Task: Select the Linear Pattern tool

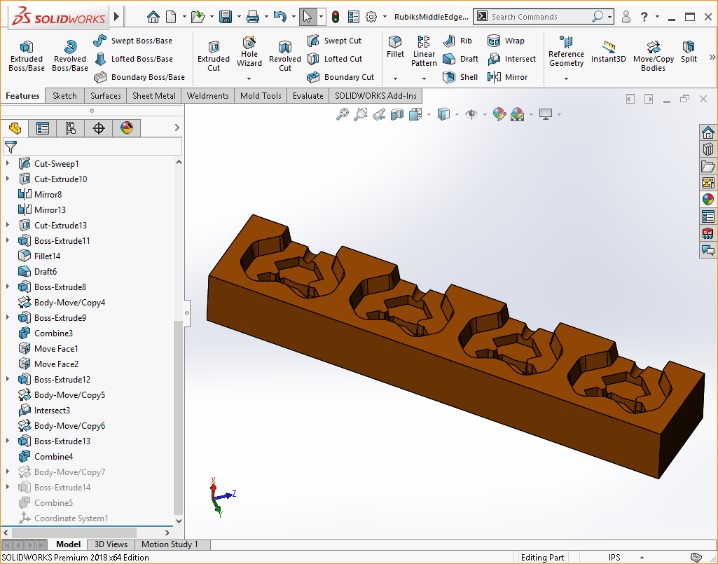Action: pyautogui.click(x=424, y=52)
